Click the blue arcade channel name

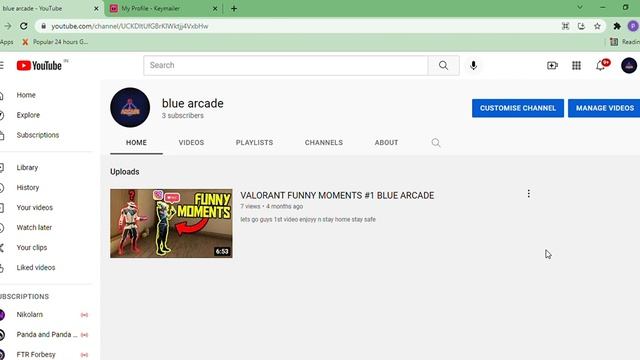[x=193, y=103]
